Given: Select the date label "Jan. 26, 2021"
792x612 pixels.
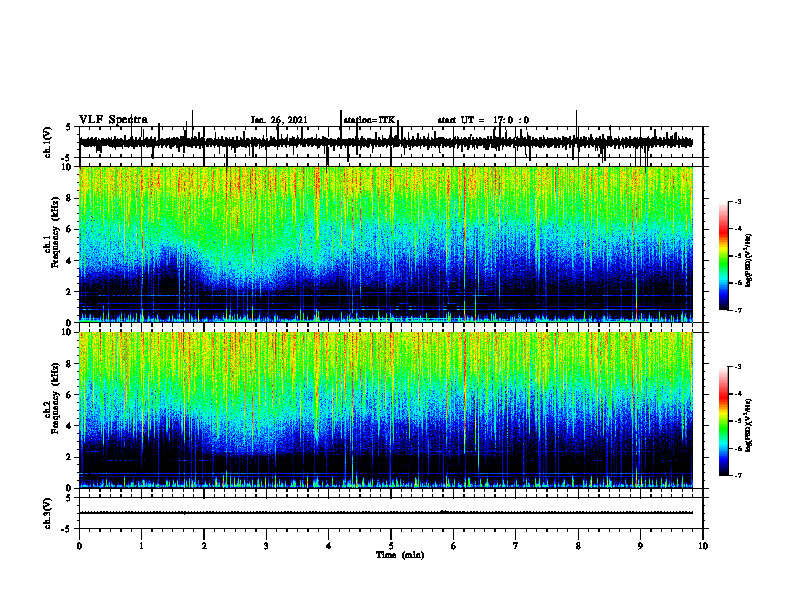Looking at the screenshot, I should pos(279,120).
